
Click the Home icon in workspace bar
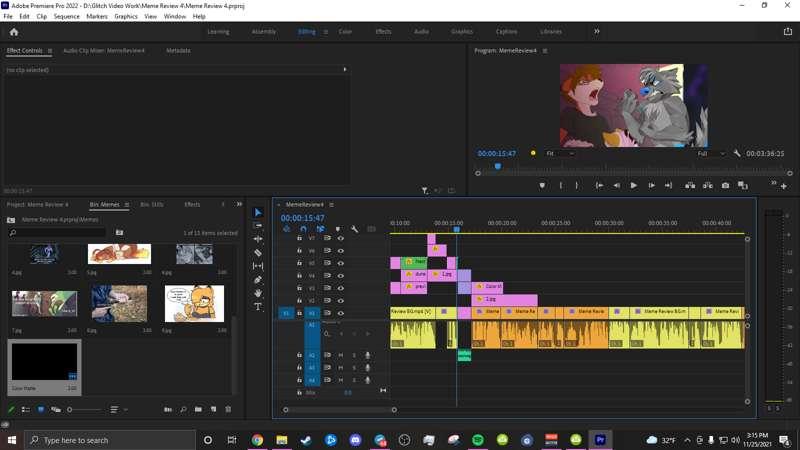coord(14,32)
